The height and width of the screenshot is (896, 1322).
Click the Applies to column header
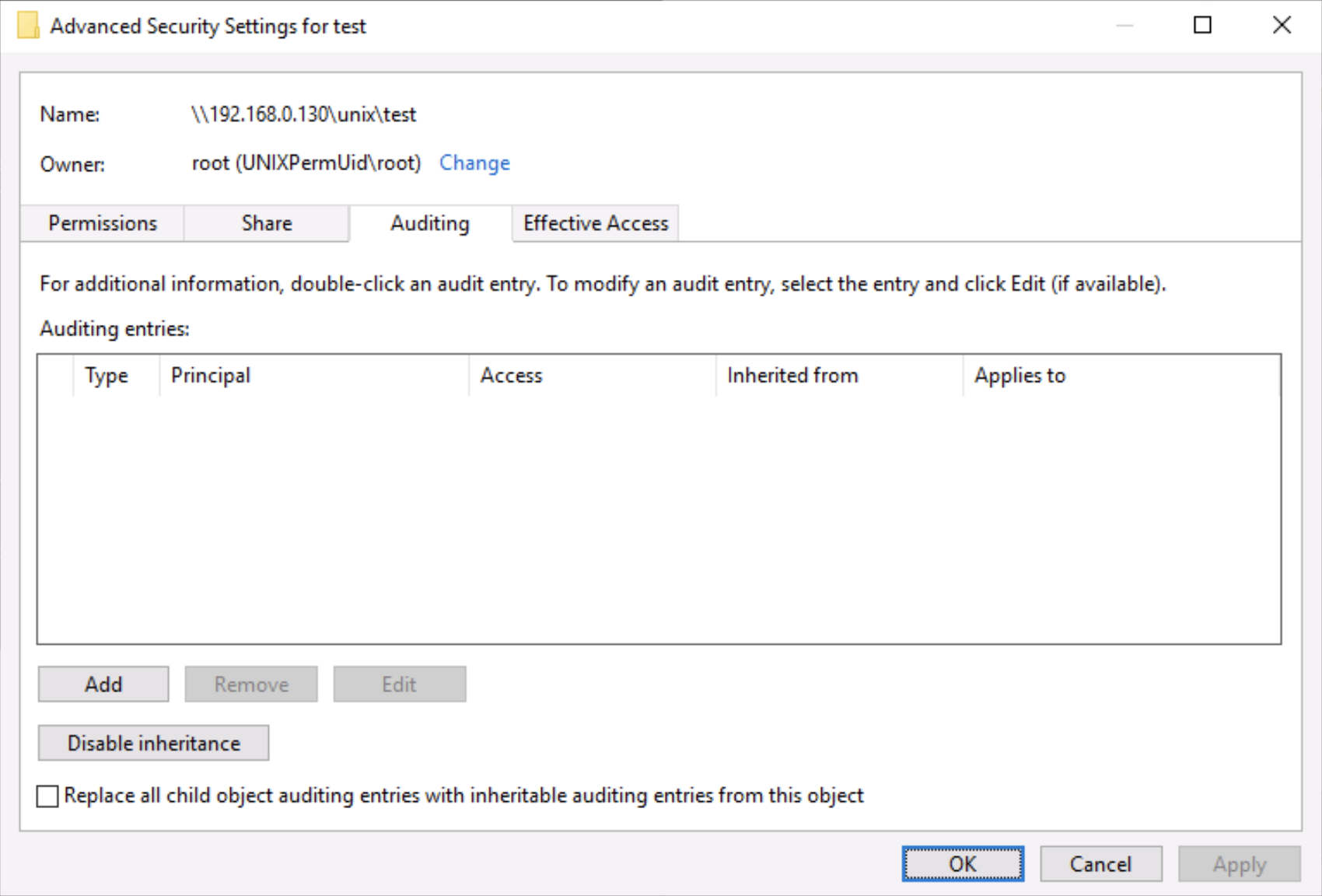click(1019, 376)
